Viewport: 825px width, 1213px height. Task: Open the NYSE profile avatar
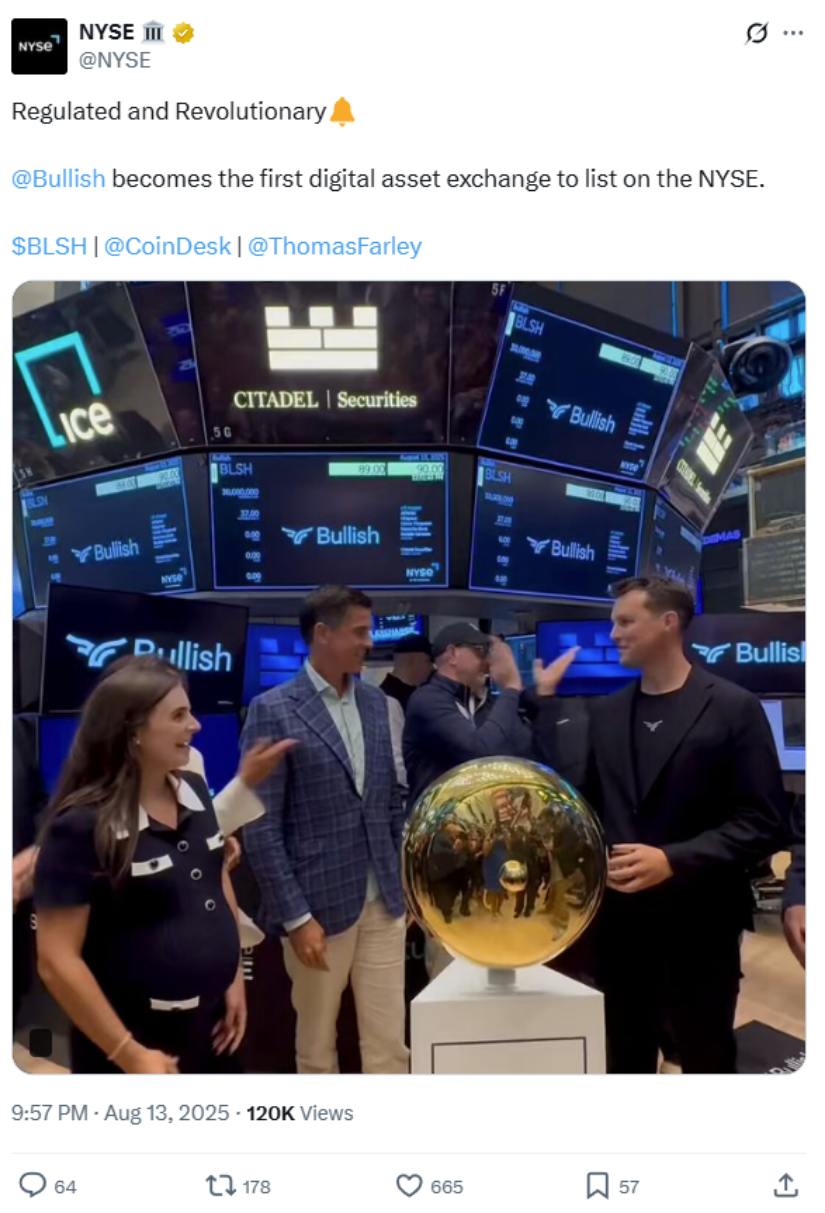[39, 46]
